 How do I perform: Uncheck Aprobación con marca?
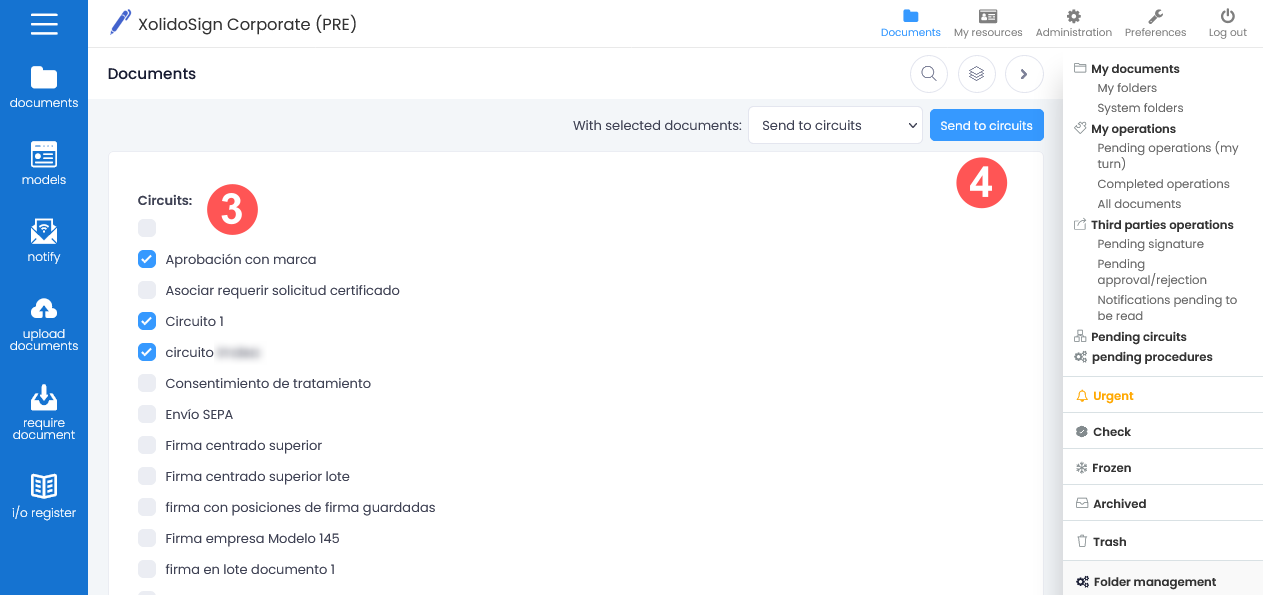(147, 259)
